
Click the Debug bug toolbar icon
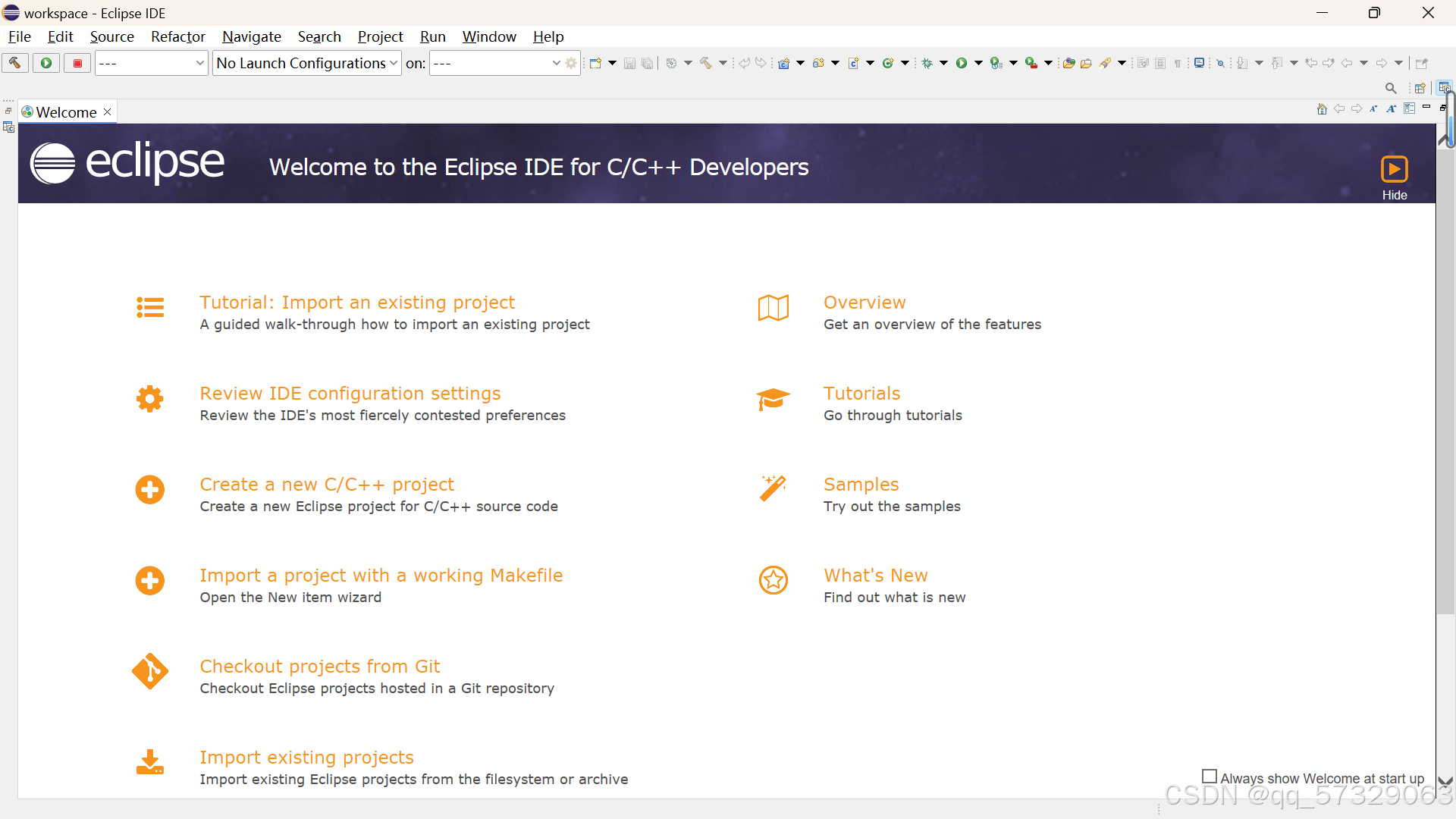pos(927,63)
